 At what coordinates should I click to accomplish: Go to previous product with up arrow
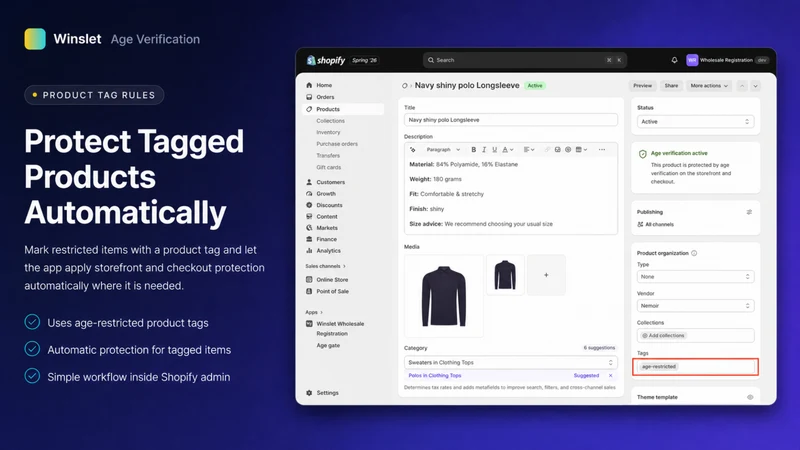click(x=742, y=86)
